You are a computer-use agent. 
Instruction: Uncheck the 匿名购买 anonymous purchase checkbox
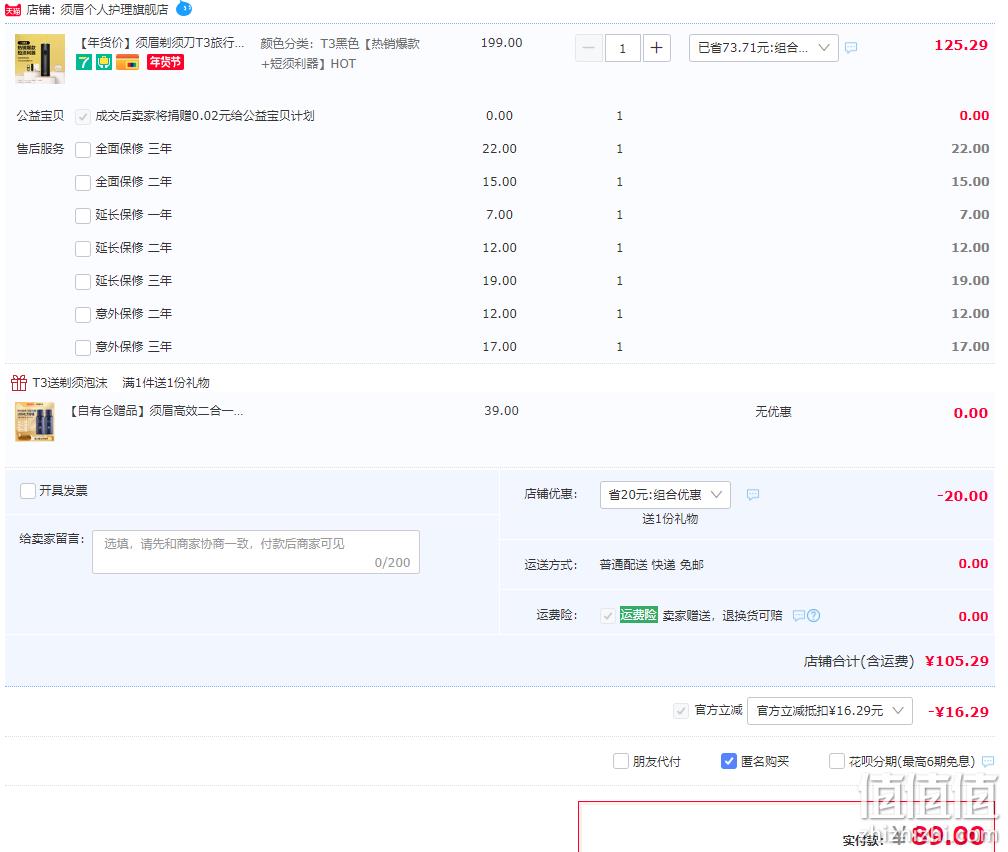pos(728,761)
